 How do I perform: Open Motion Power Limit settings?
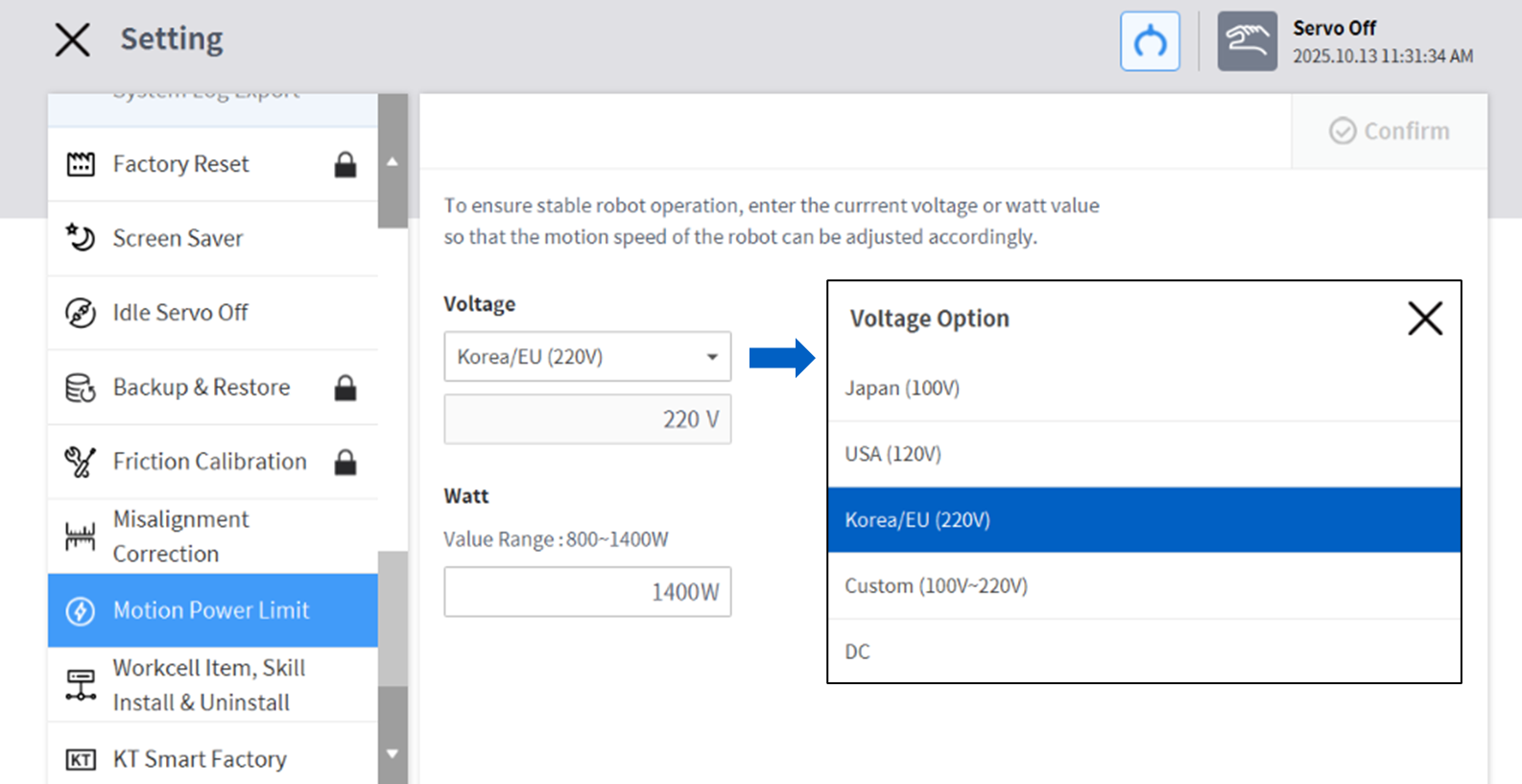click(x=211, y=610)
